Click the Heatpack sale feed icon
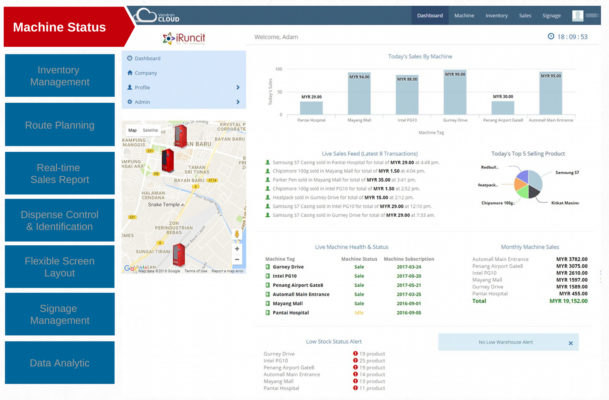Screen dimensions: 609x400 tap(268, 197)
